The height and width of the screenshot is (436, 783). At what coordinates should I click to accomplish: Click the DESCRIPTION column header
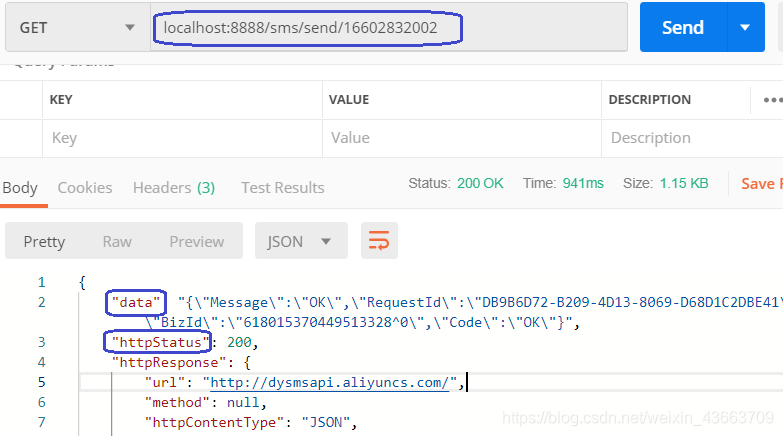(x=650, y=100)
